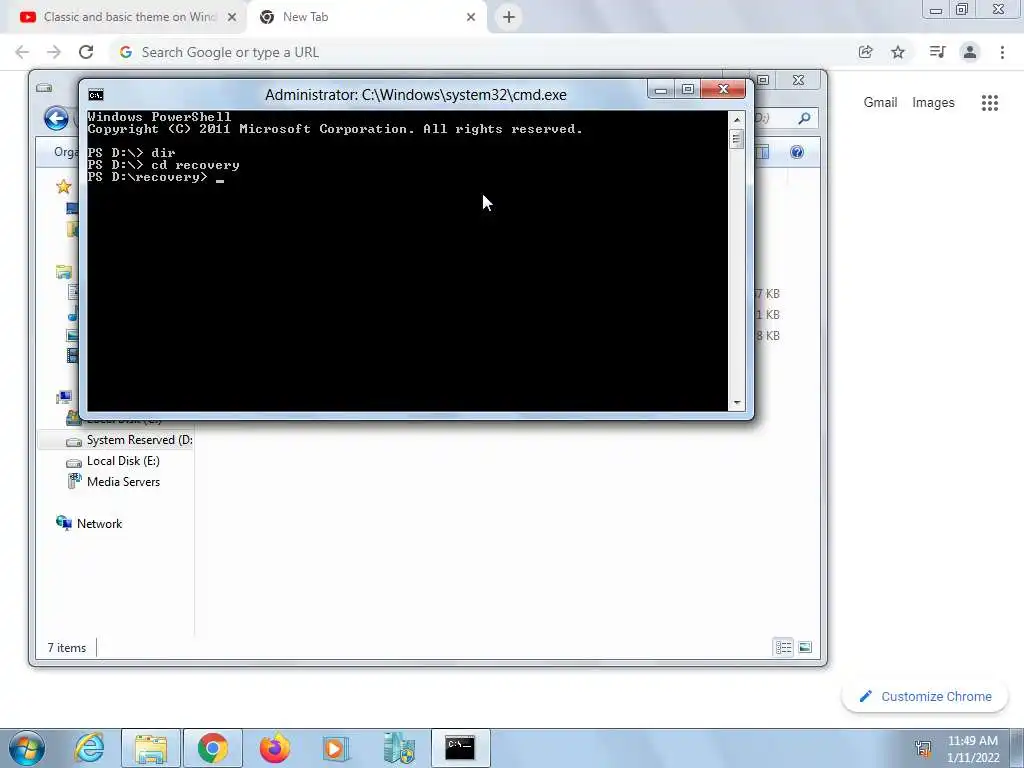Viewport: 1024px width, 768px height.
Task: Click the console scrollbar thumb
Action: pyautogui.click(x=737, y=139)
